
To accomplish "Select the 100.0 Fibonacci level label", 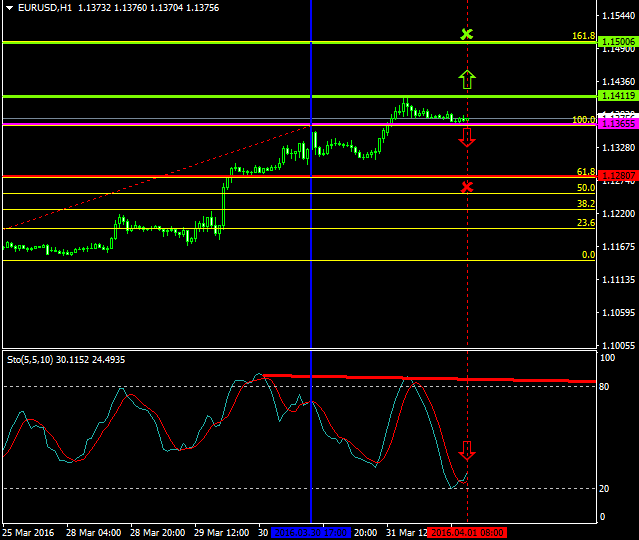I will [x=584, y=119].
